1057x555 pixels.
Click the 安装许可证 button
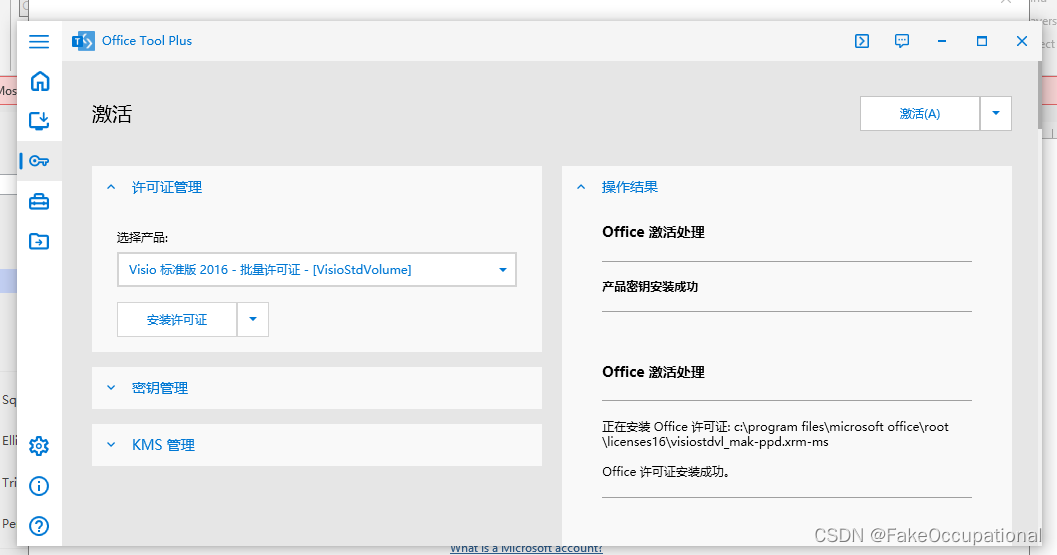[177, 320]
